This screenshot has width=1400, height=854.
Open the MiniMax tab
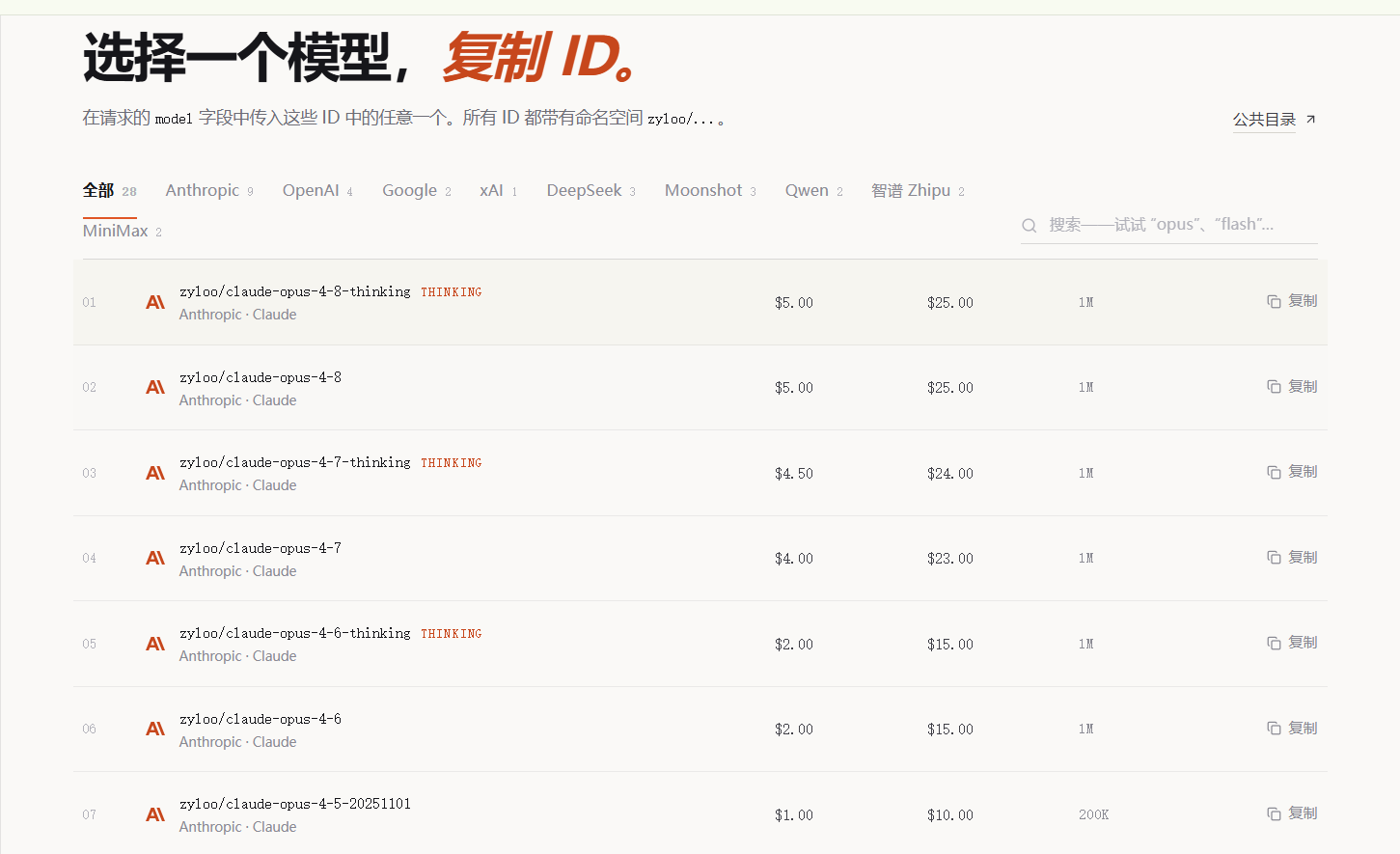point(122,232)
